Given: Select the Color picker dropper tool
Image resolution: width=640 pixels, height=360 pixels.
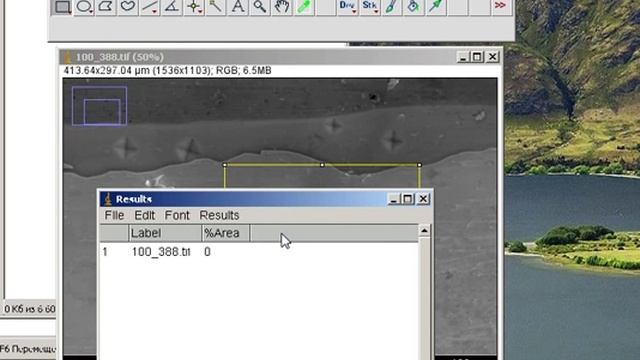Looking at the screenshot, I should (x=304, y=6).
